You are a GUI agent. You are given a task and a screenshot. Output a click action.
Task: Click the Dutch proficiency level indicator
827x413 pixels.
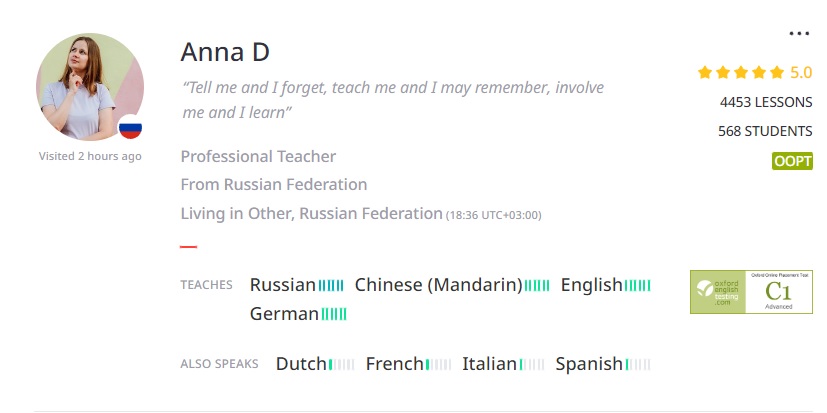342,365
